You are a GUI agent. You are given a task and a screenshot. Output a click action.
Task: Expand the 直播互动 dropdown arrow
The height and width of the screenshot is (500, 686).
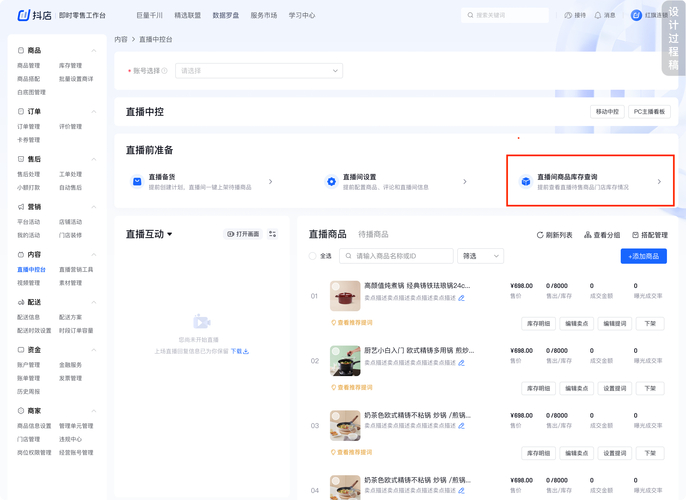tap(170, 235)
